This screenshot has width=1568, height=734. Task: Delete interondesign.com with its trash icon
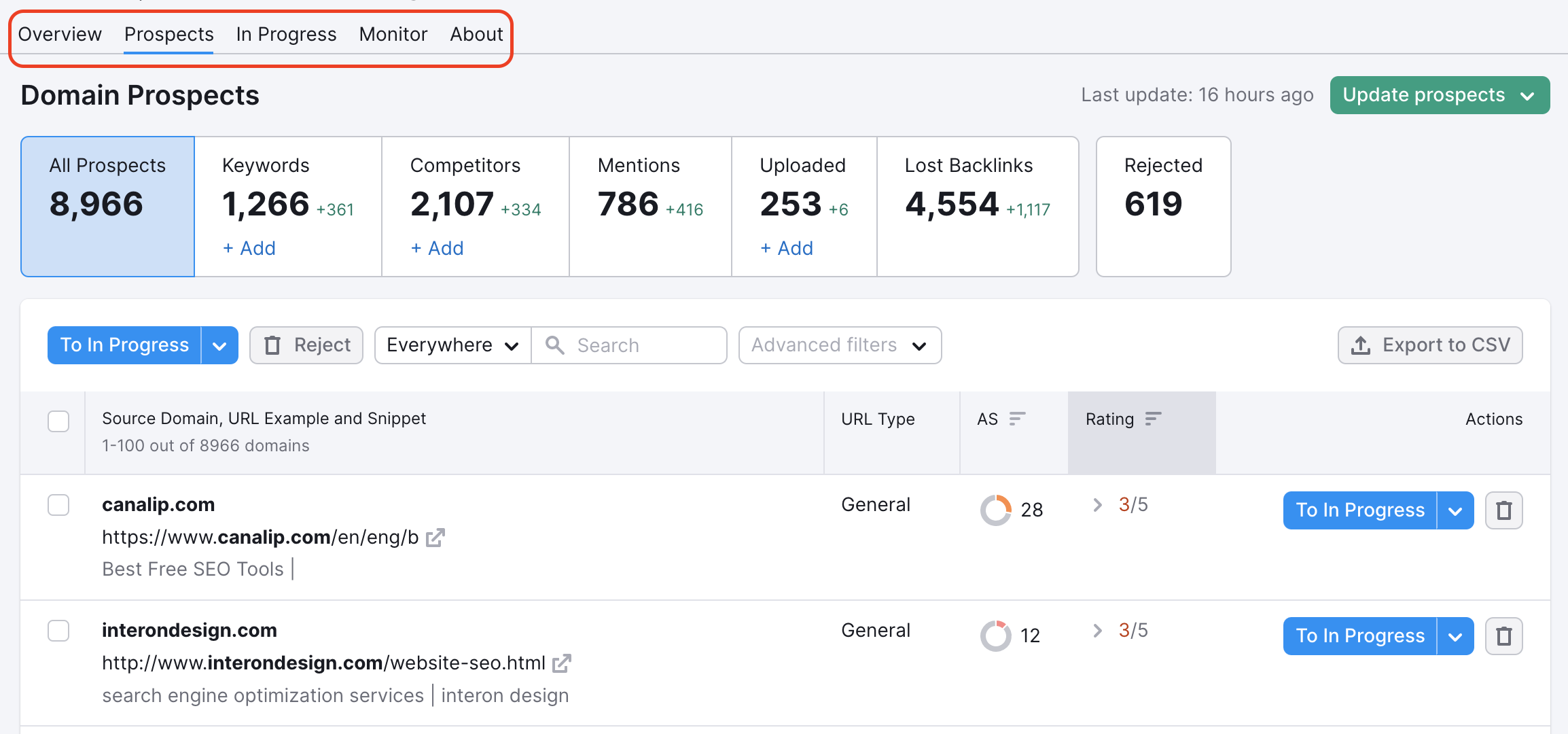[1503, 635]
